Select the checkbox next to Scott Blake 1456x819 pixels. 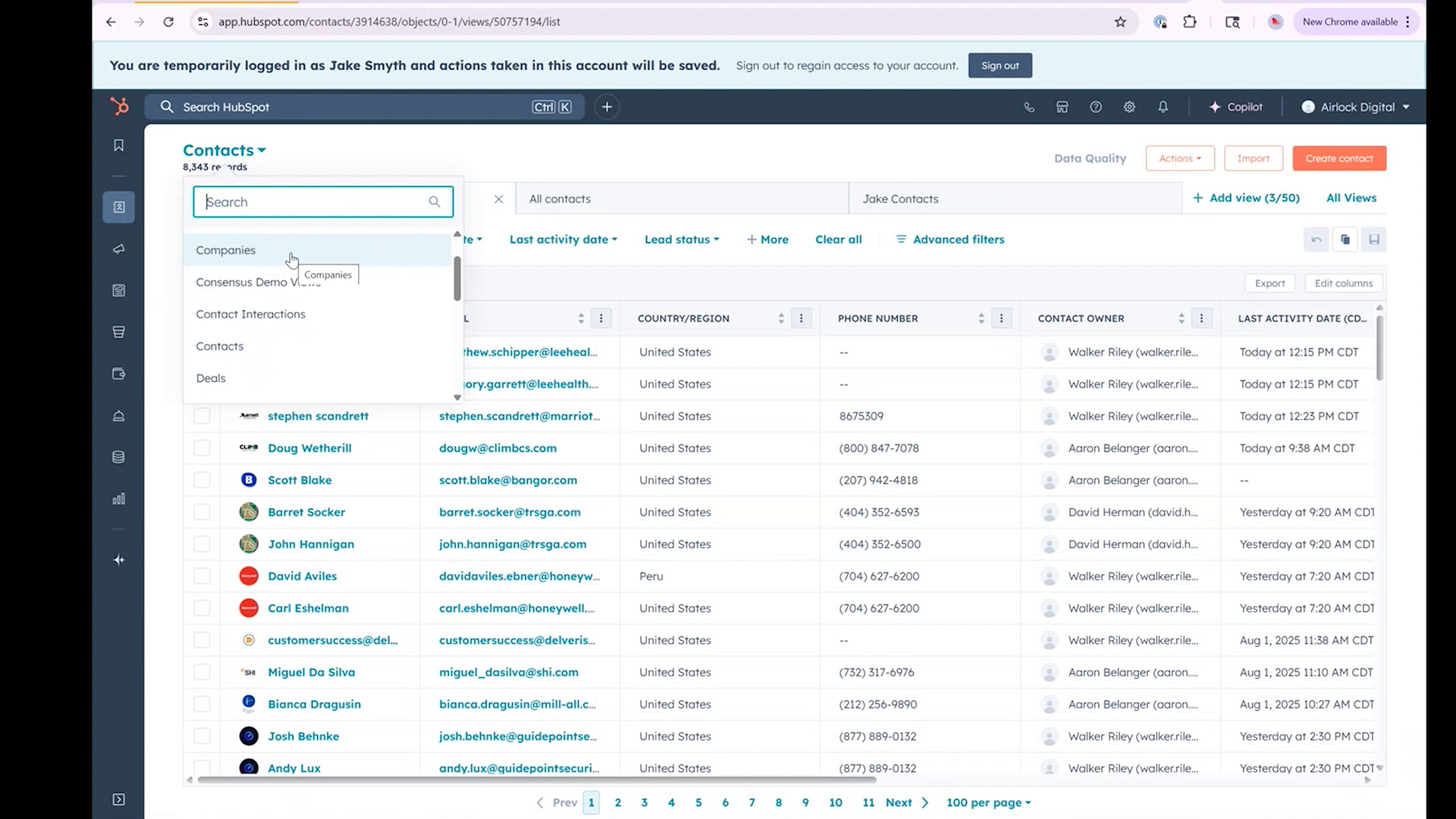(x=202, y=479)
